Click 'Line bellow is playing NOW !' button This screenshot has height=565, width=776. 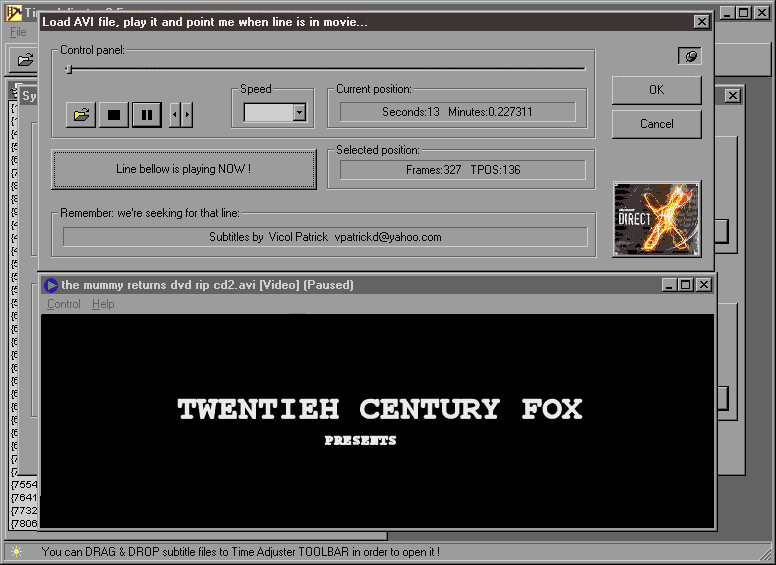point(184,169)
